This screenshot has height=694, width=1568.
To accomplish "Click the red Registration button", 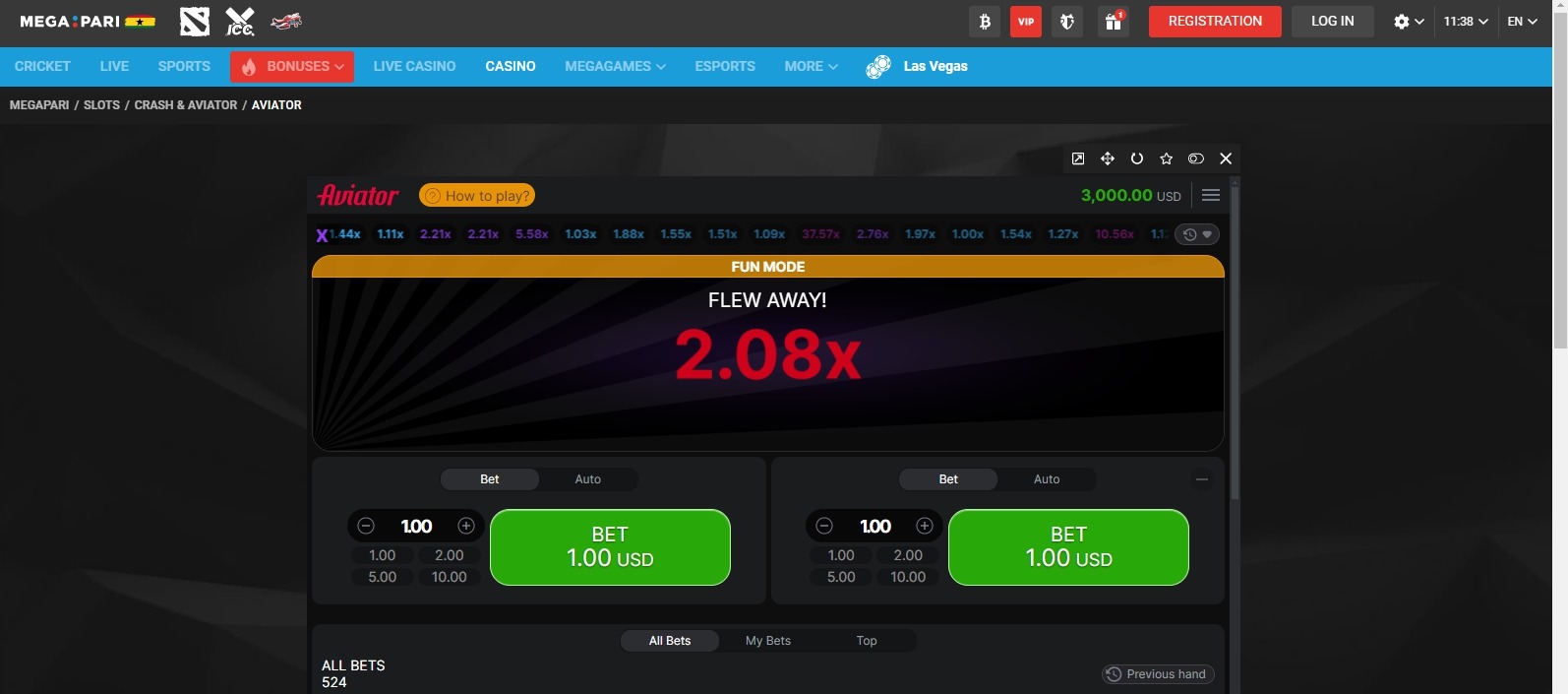I will pos(1215,22).
